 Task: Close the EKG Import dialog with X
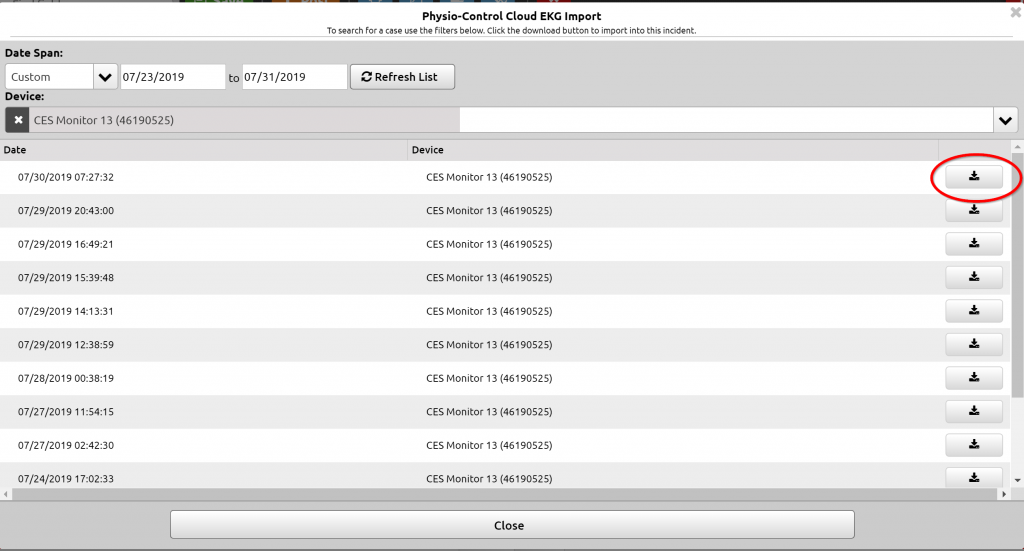tap(1016, 12)
